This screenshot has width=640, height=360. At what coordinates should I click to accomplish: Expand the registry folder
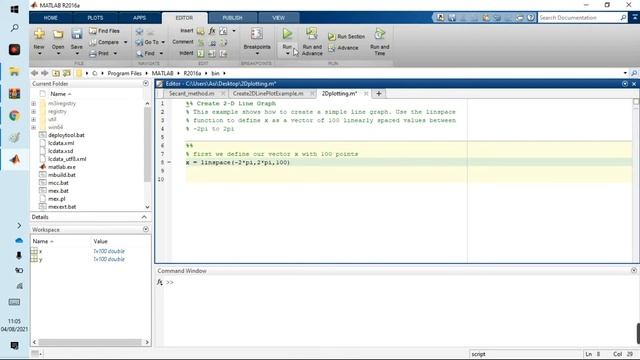tap(33, 111)
